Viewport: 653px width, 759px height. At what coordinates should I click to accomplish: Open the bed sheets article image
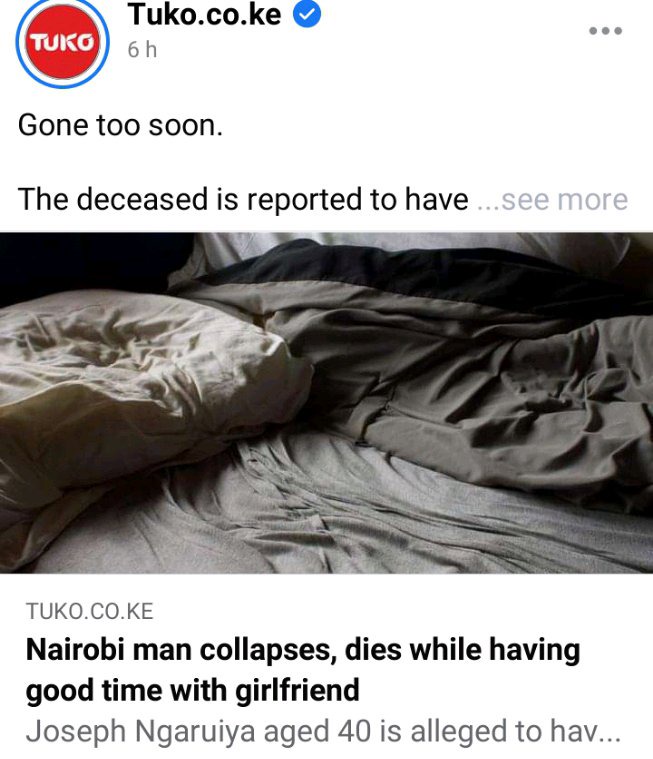pos(326,403)
